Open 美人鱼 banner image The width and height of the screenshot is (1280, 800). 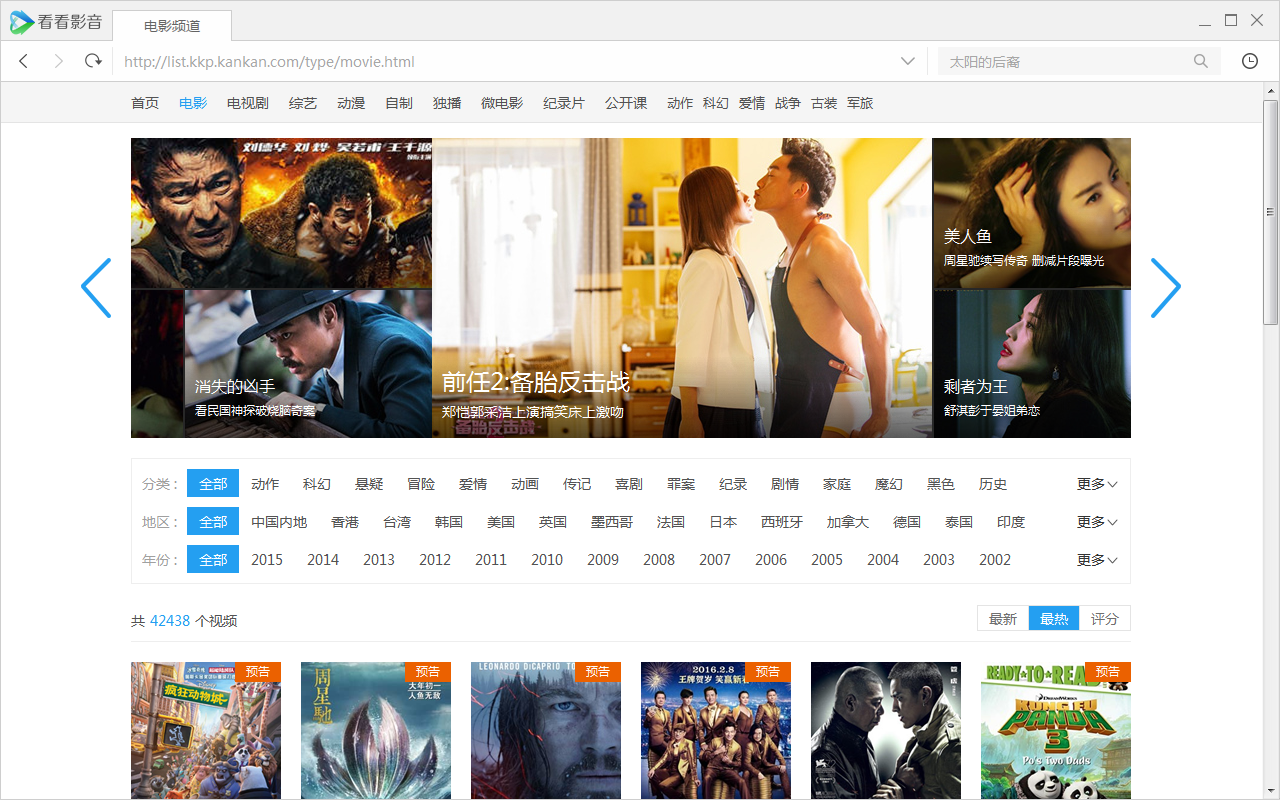[x=1031, y=213]
